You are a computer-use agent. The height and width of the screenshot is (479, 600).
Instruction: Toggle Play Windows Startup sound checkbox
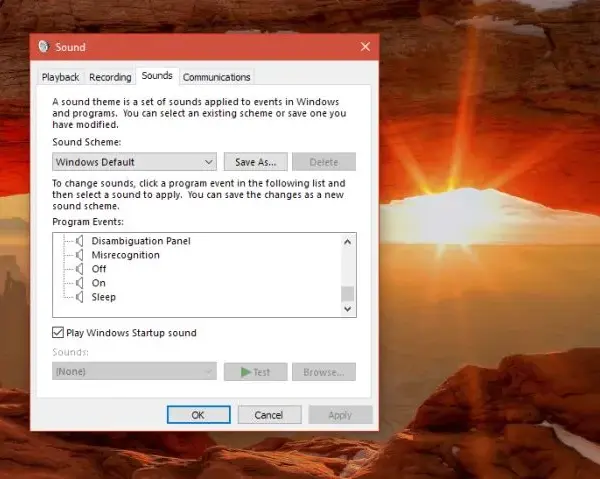58,332
